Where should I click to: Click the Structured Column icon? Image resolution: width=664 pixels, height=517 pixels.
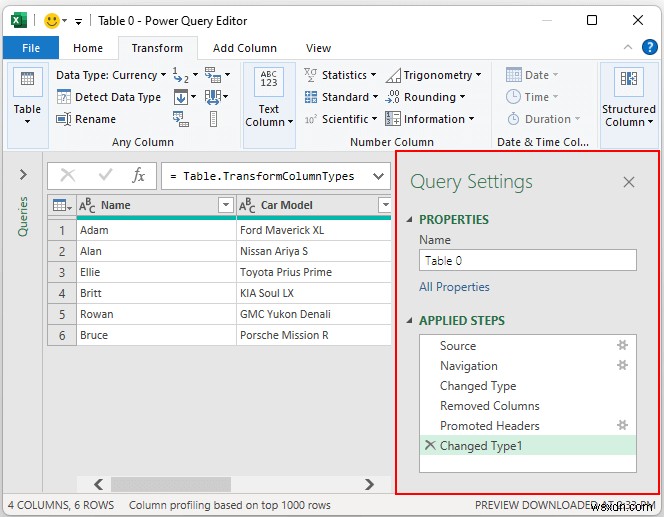[x=628, y=81]
